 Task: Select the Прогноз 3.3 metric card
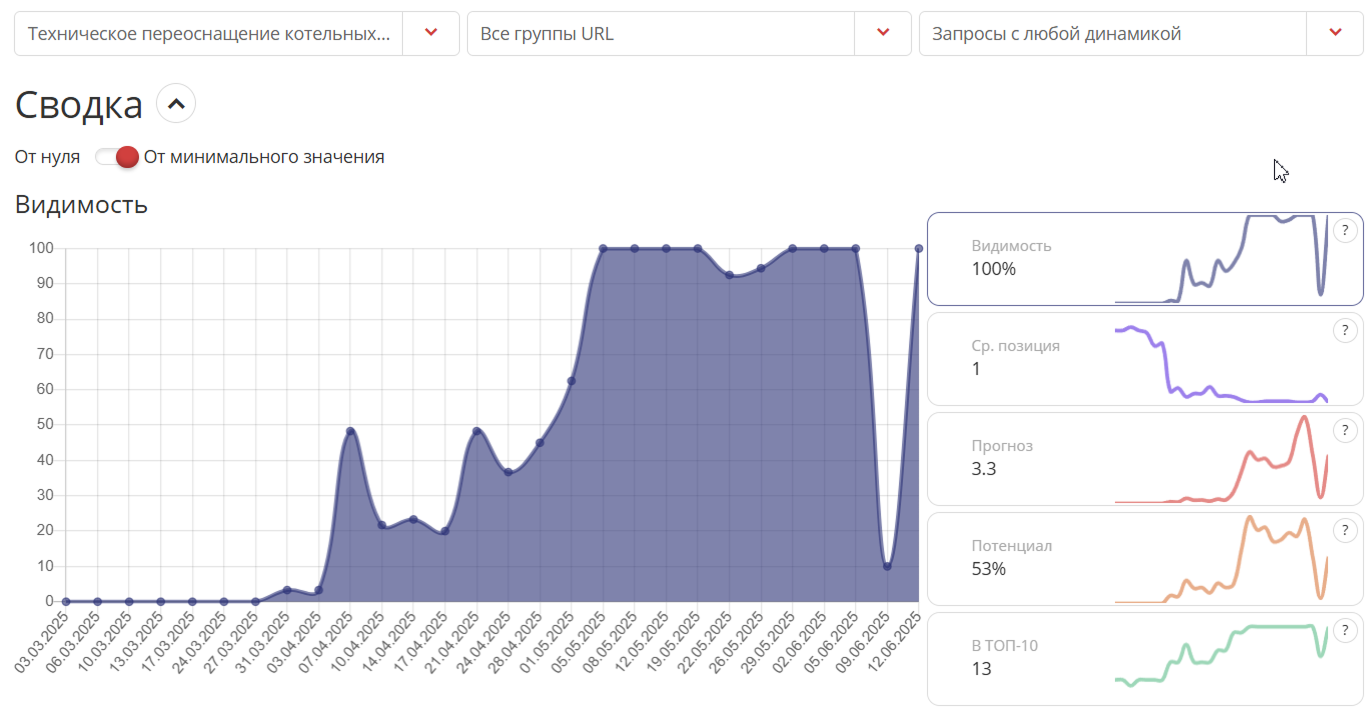pos(1145,458)
